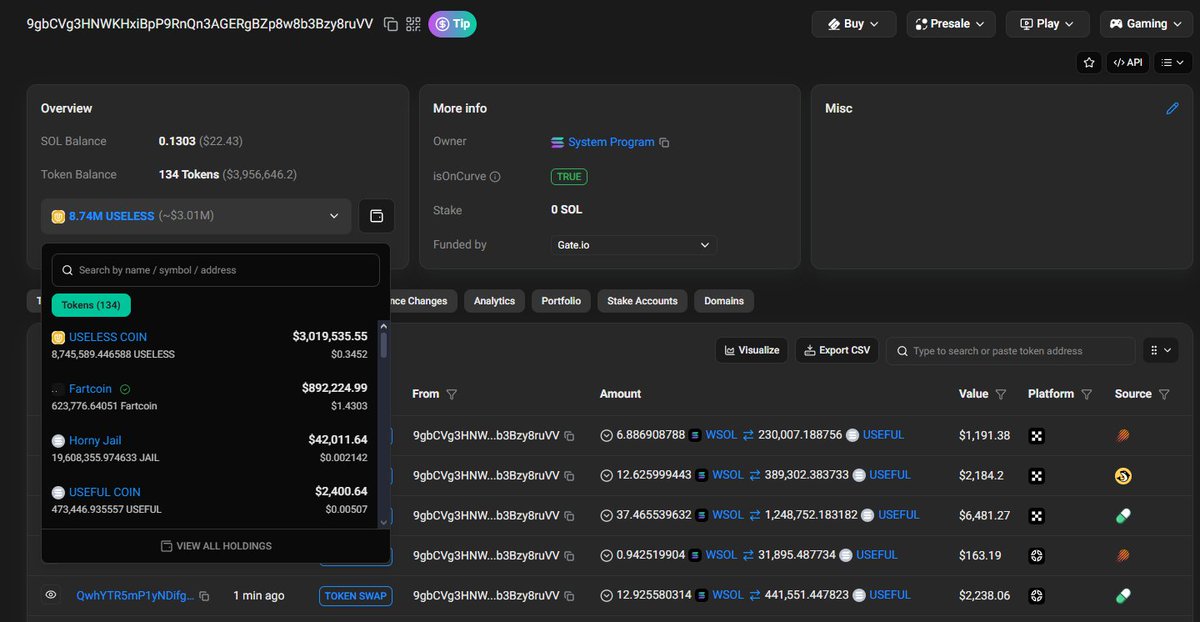The width and height of the screenshot is (1200, 622).
Task: Click platform icon in $1,191.38 row
Action: (1037, 435)
